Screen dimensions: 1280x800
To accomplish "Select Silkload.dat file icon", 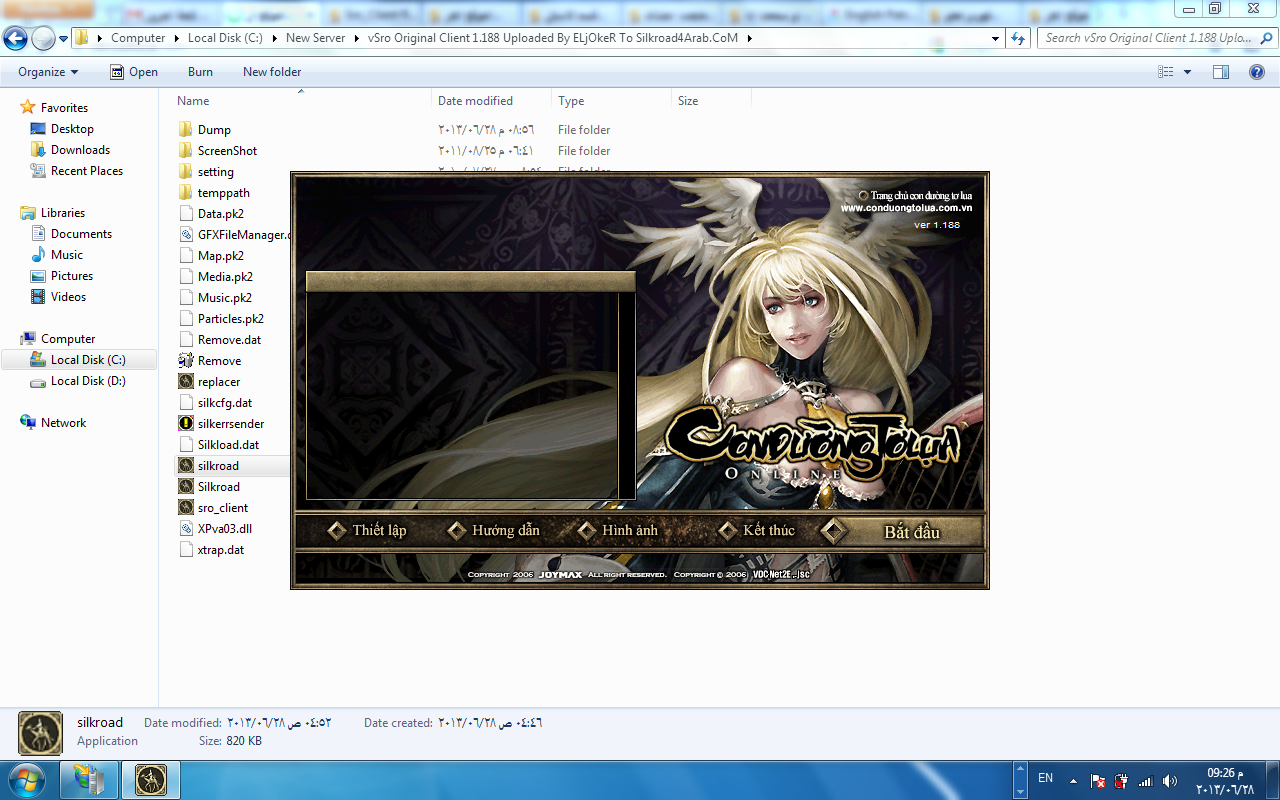I will point(185,445).
